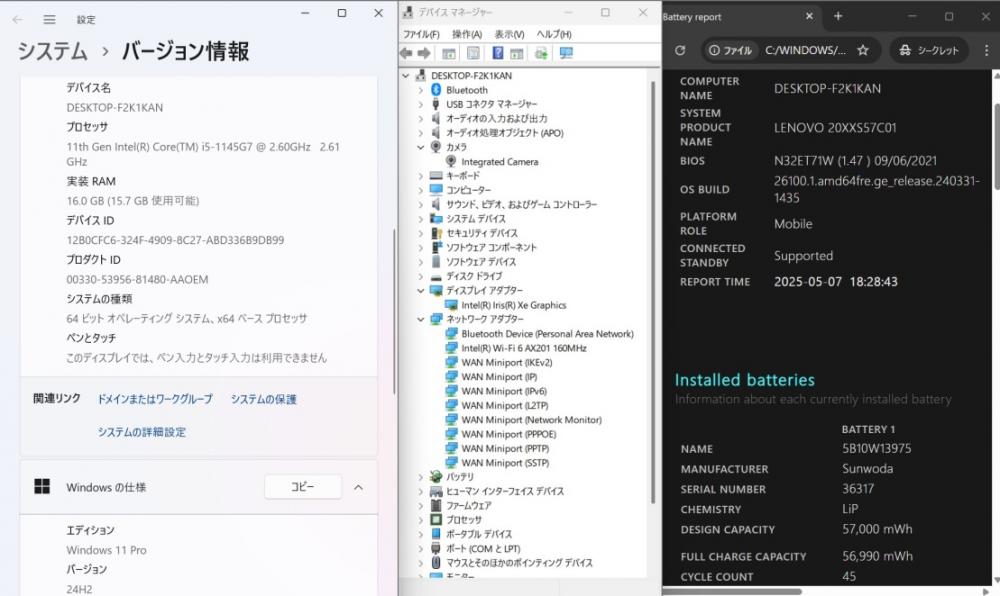Click the device ID value 12B0CFC6-324F-4909-8C27-ABD336B9DB99
This screenshot has height=596, width=1000.
tap(175, 240)
